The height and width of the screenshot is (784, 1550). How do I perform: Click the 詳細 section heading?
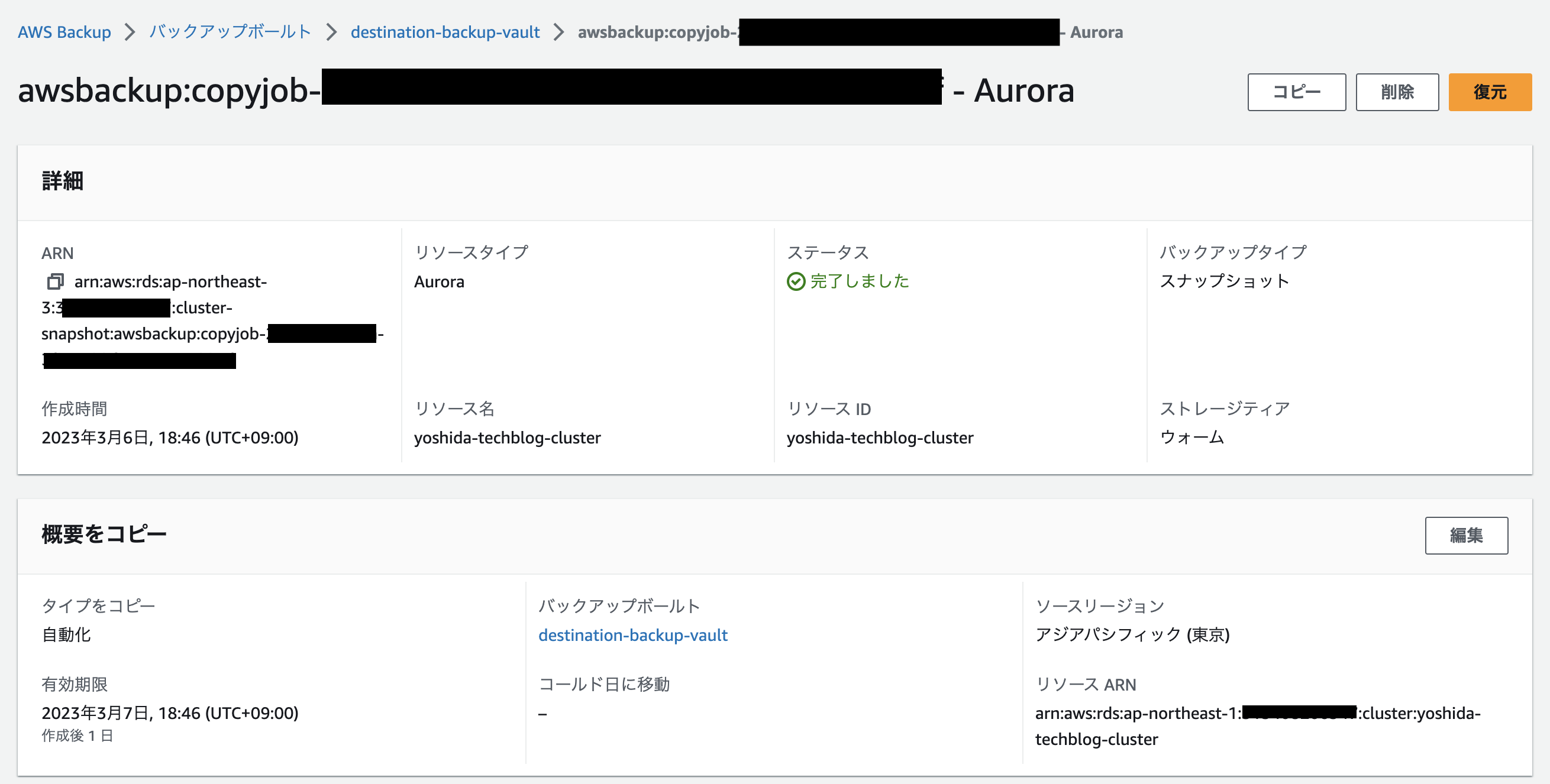(63, 180)
